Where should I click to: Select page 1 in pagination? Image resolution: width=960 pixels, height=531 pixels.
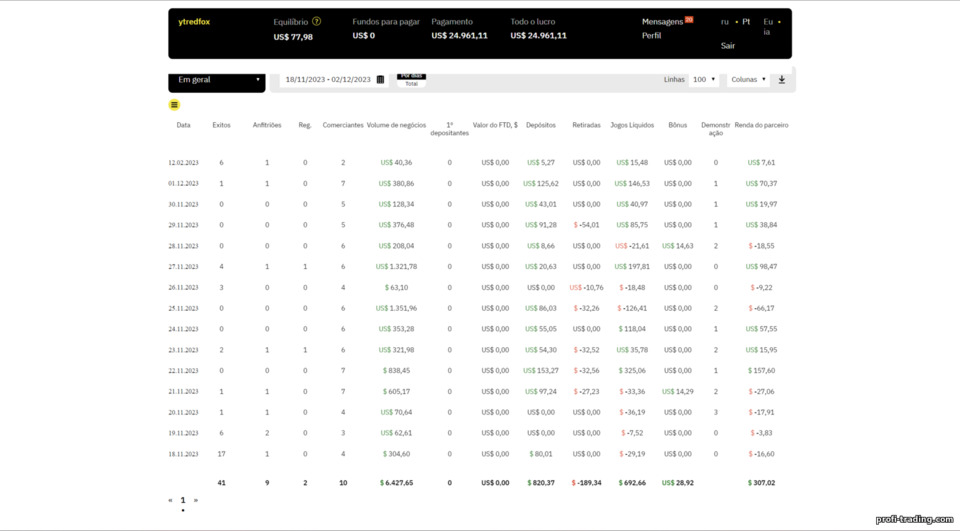pyautogui.click(x=182, y=500)
